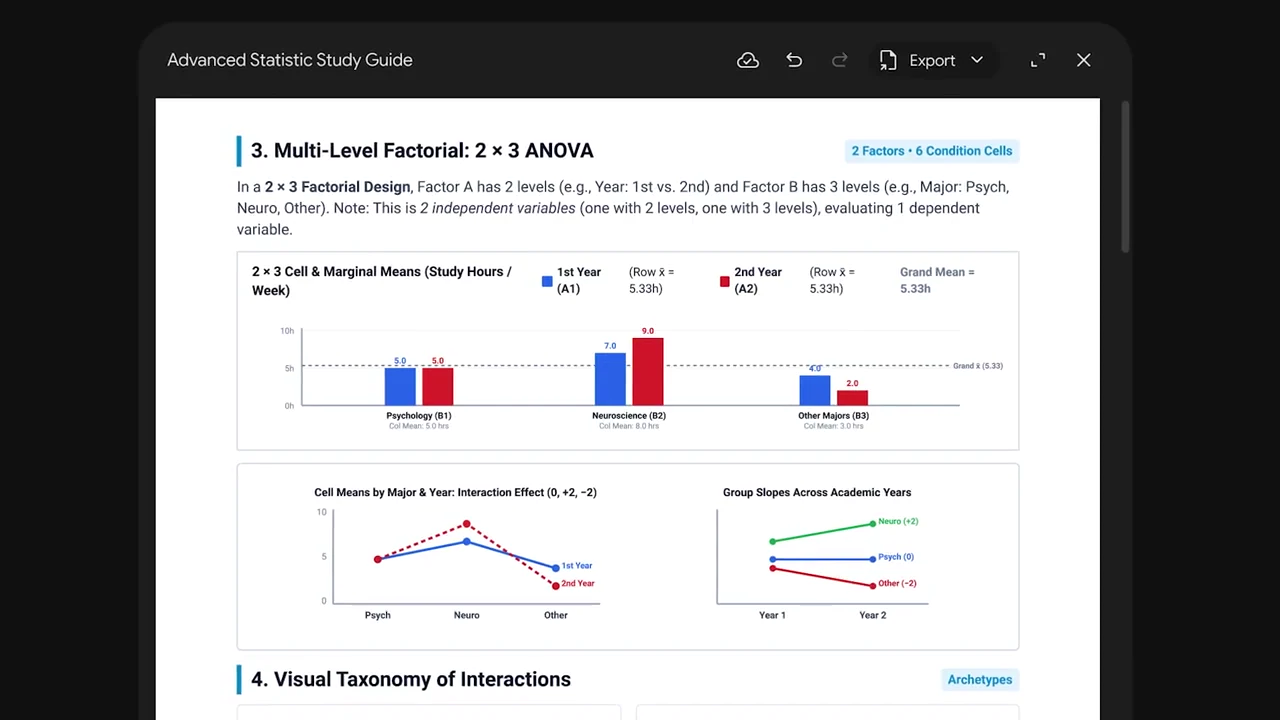Viewport: 1280px width, 720px height.
Task: Click the 'Psychology (B1)' axis label
Action: pyautogui.click(x=419, y=415)
